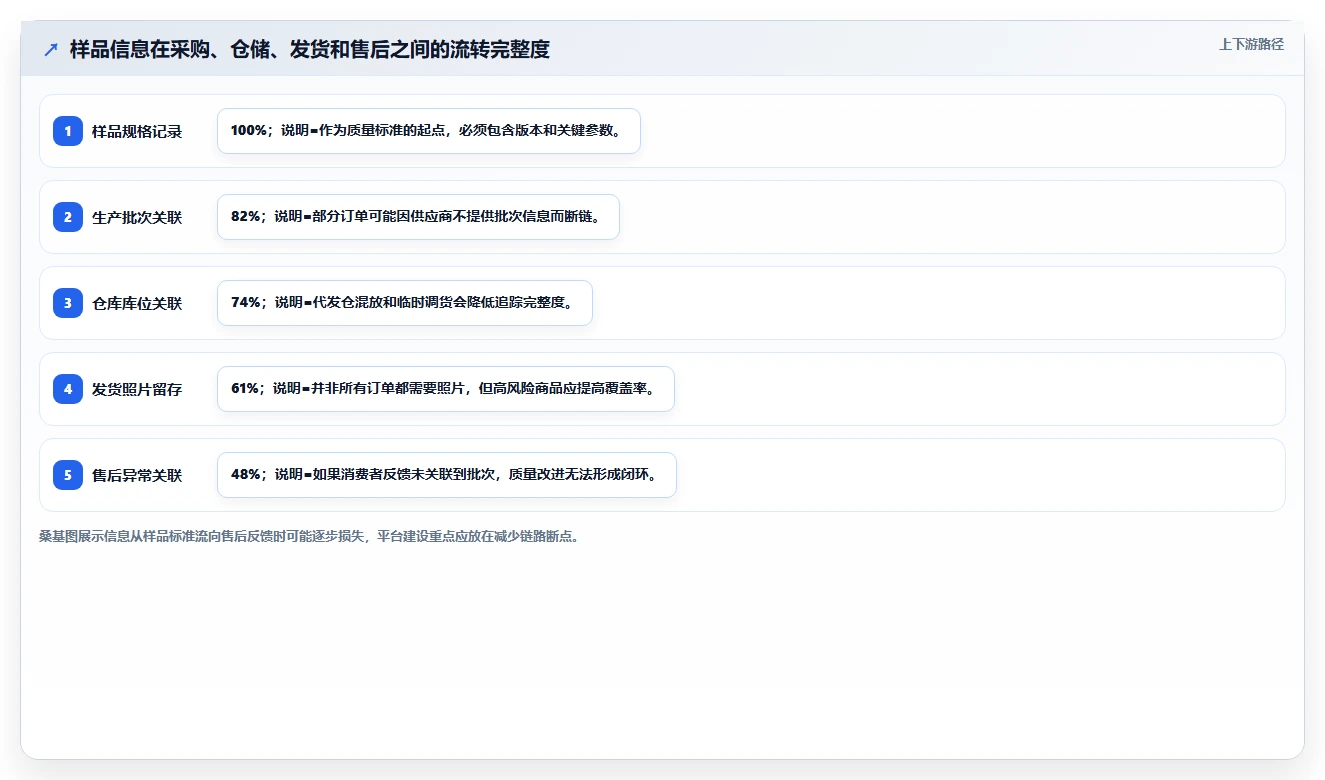Image resolution: width=1325 pixels, height=780 pixels.
Task: Click the 上下游路径 label in header
Action: click(1251, 44)
